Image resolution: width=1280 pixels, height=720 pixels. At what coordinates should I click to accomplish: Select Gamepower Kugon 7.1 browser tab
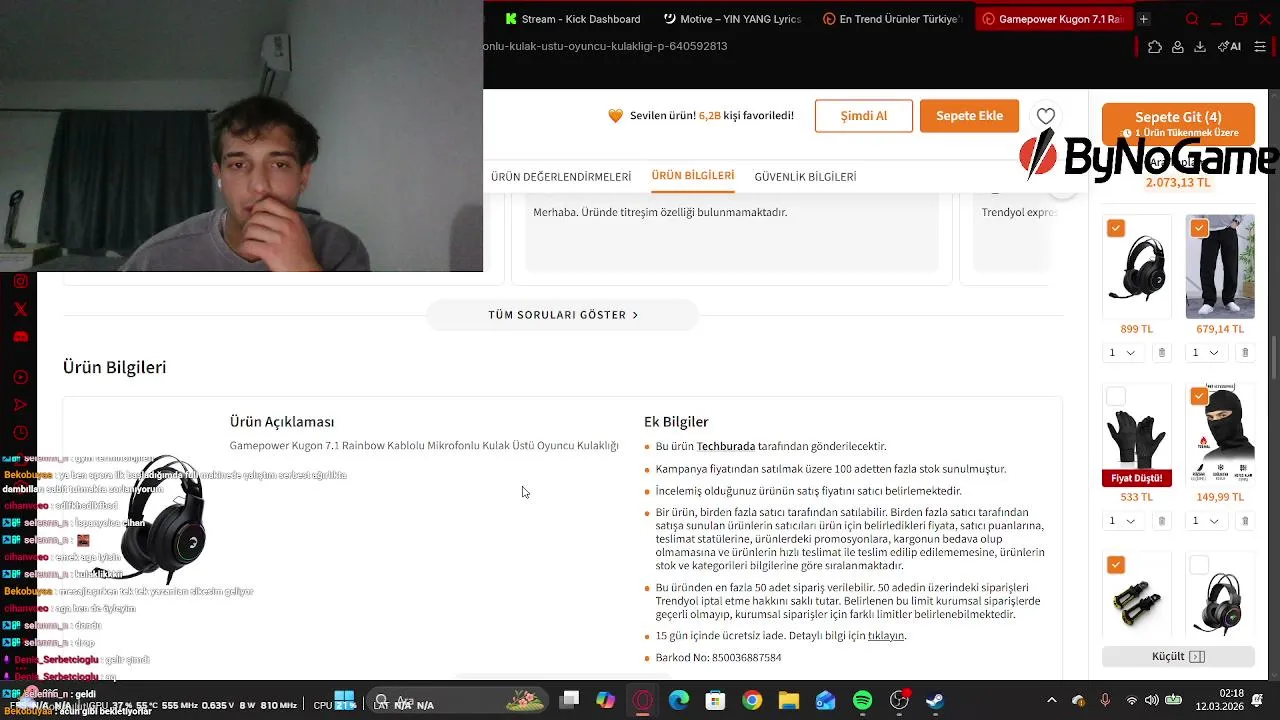(1052, 19)
